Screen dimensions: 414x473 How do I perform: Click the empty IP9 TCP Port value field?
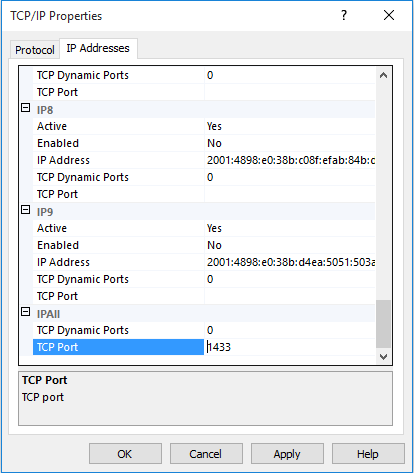pos(289,296)
